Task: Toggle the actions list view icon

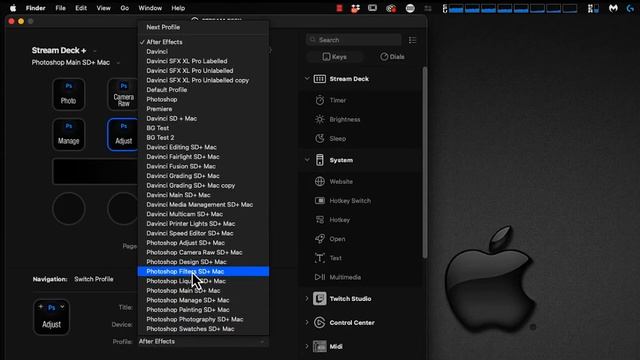Action: (x=412, y=40)
